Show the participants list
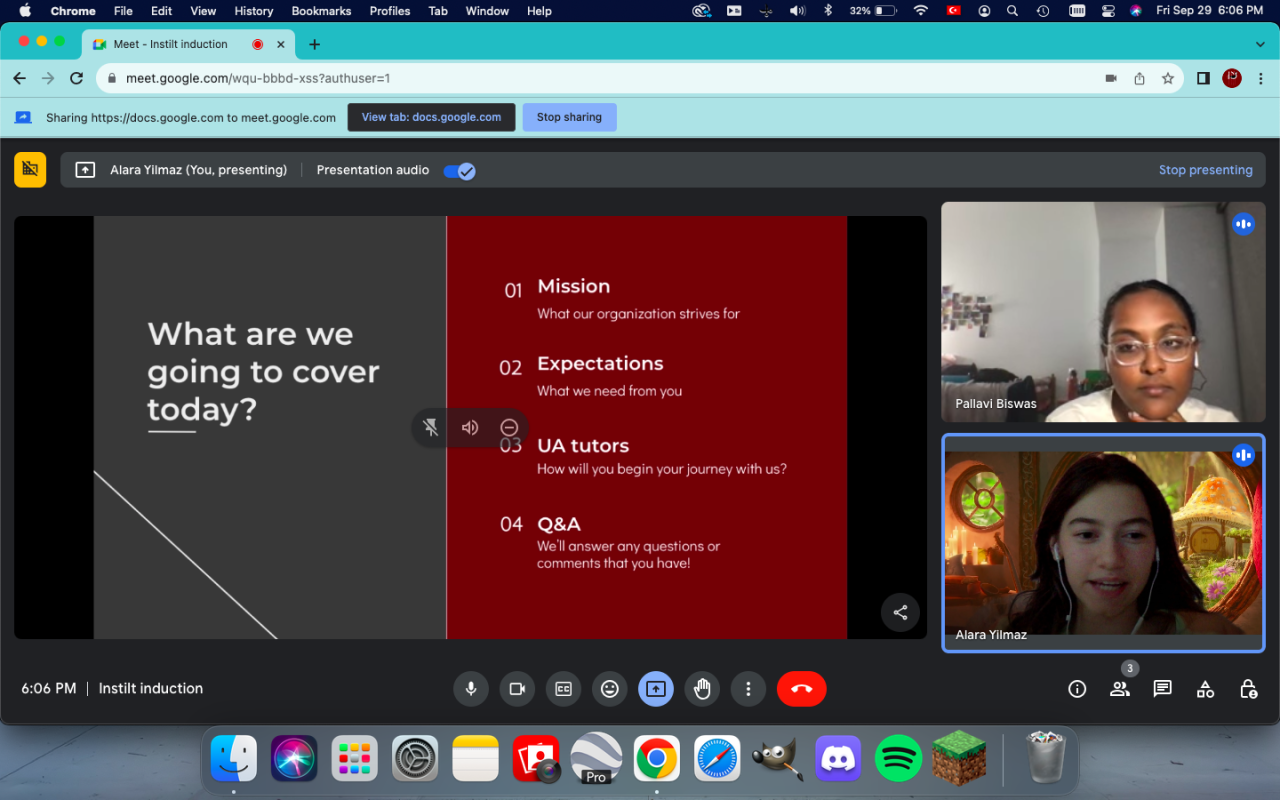 pyautogui.click(x=1119, y=689)
